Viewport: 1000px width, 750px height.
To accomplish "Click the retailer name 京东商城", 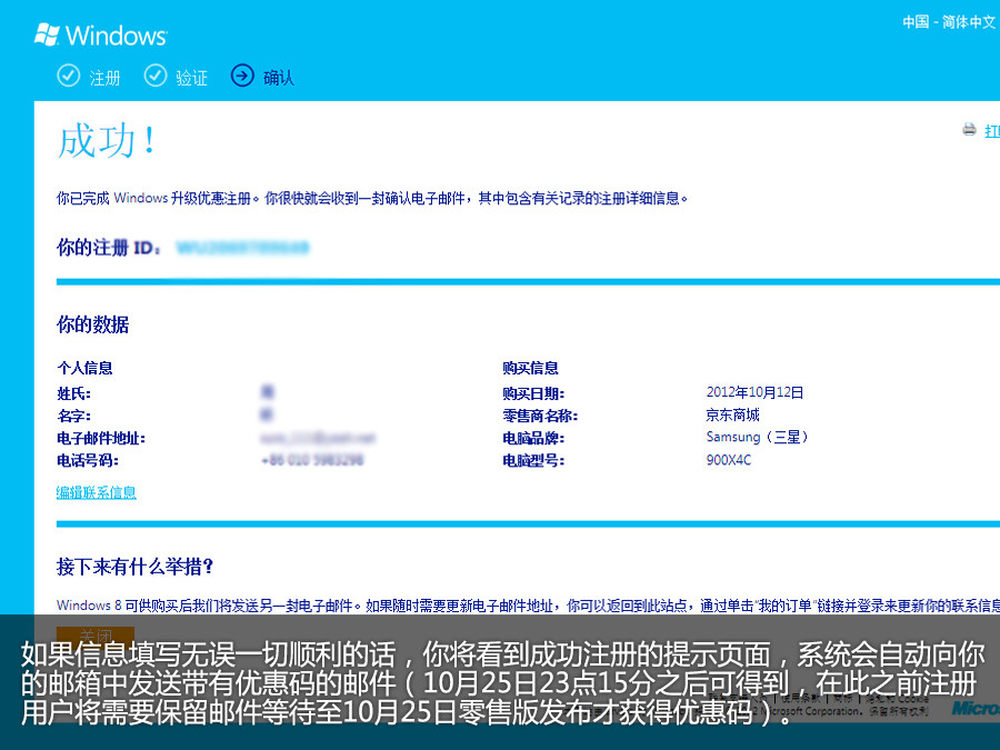I will pyautogui.click(x=733, y=415).
